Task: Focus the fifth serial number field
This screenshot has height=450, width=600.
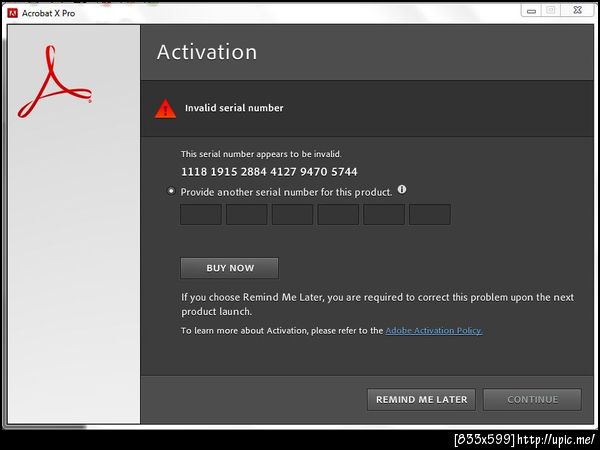Action: (384, 214)
